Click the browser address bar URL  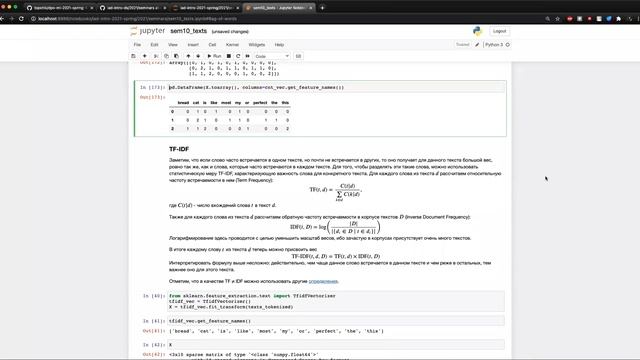click(x=138, y=18)
